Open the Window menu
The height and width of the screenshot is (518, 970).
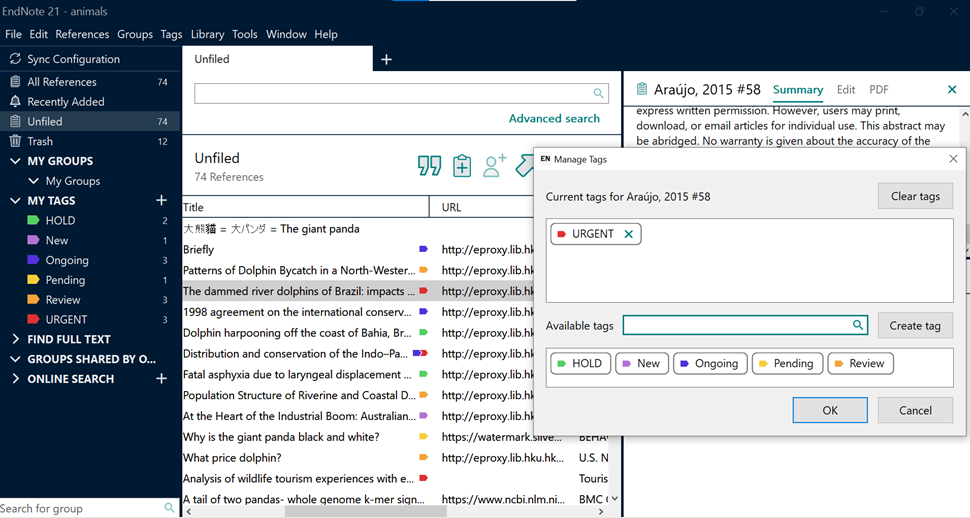click(x=286, y=34)
